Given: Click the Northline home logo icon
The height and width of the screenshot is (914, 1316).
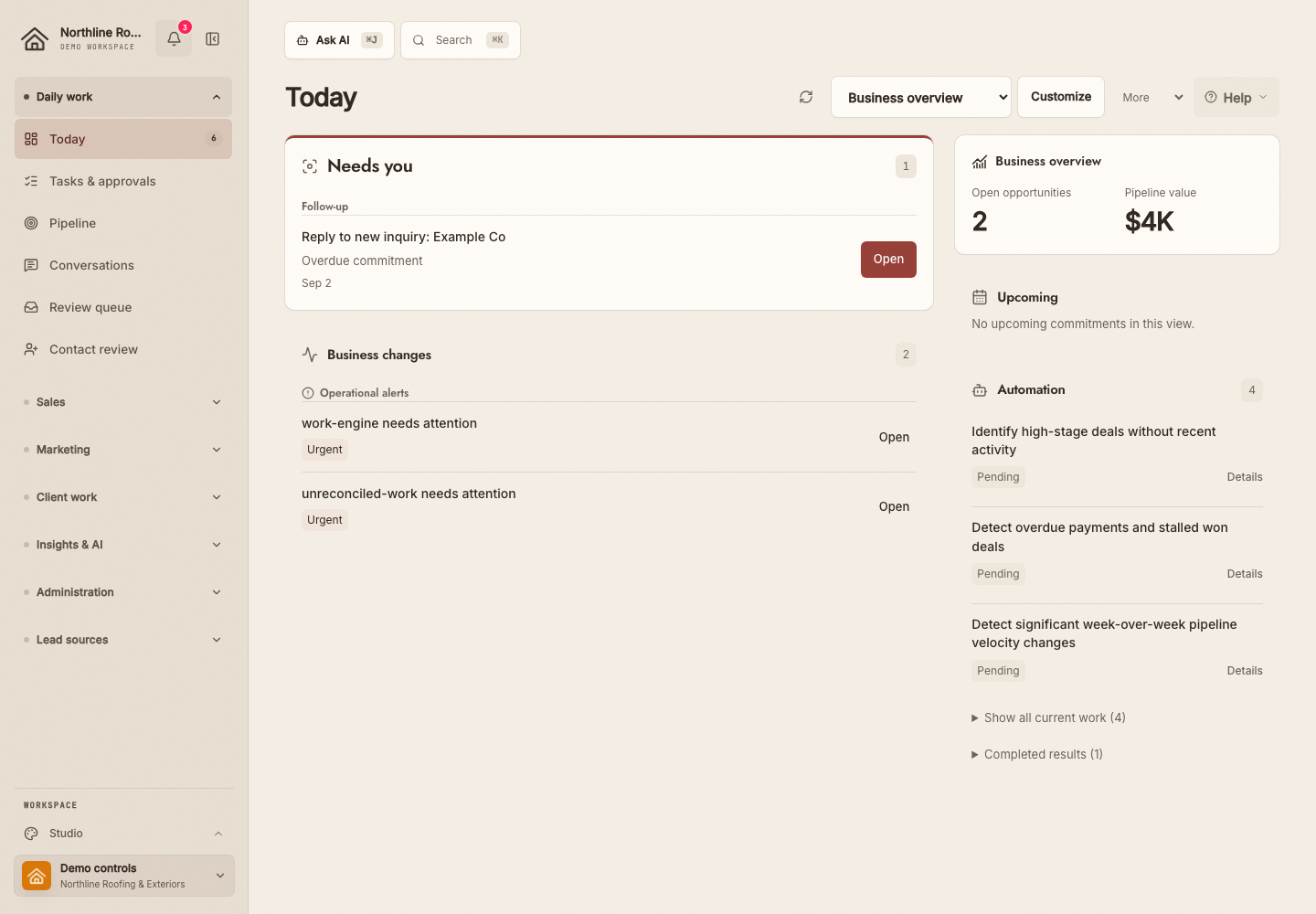Looking at the screenshot, I should 35,38.
